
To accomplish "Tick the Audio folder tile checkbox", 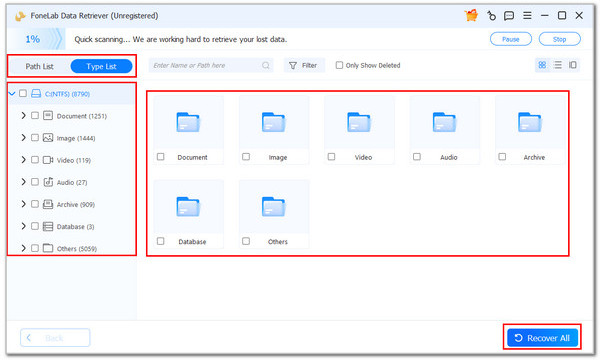I will (x=417, y=157).
